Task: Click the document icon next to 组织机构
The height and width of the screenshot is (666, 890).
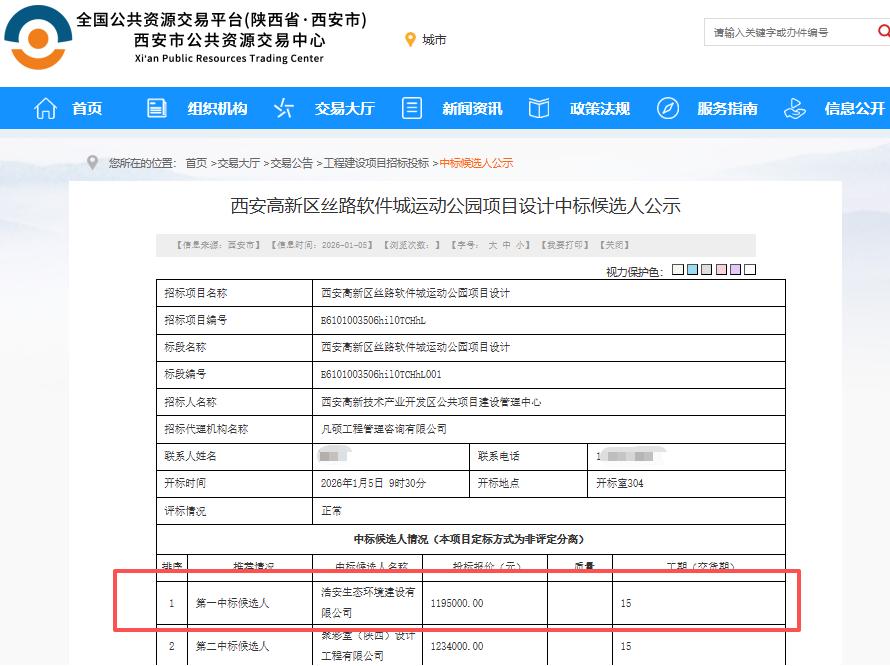Action: (155, 108)
